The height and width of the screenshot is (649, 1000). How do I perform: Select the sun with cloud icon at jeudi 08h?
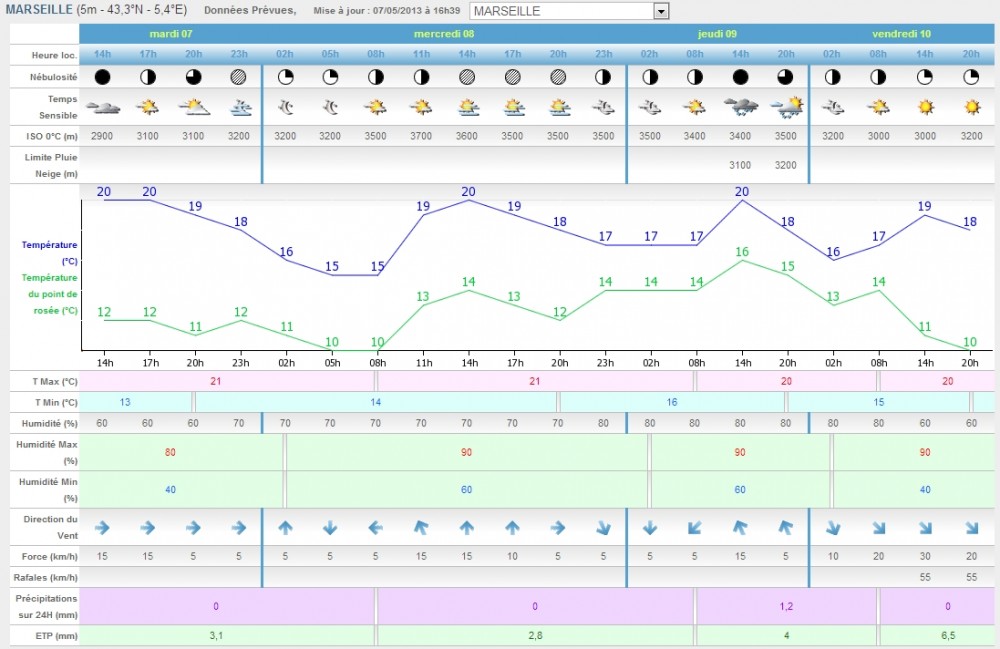695,107
